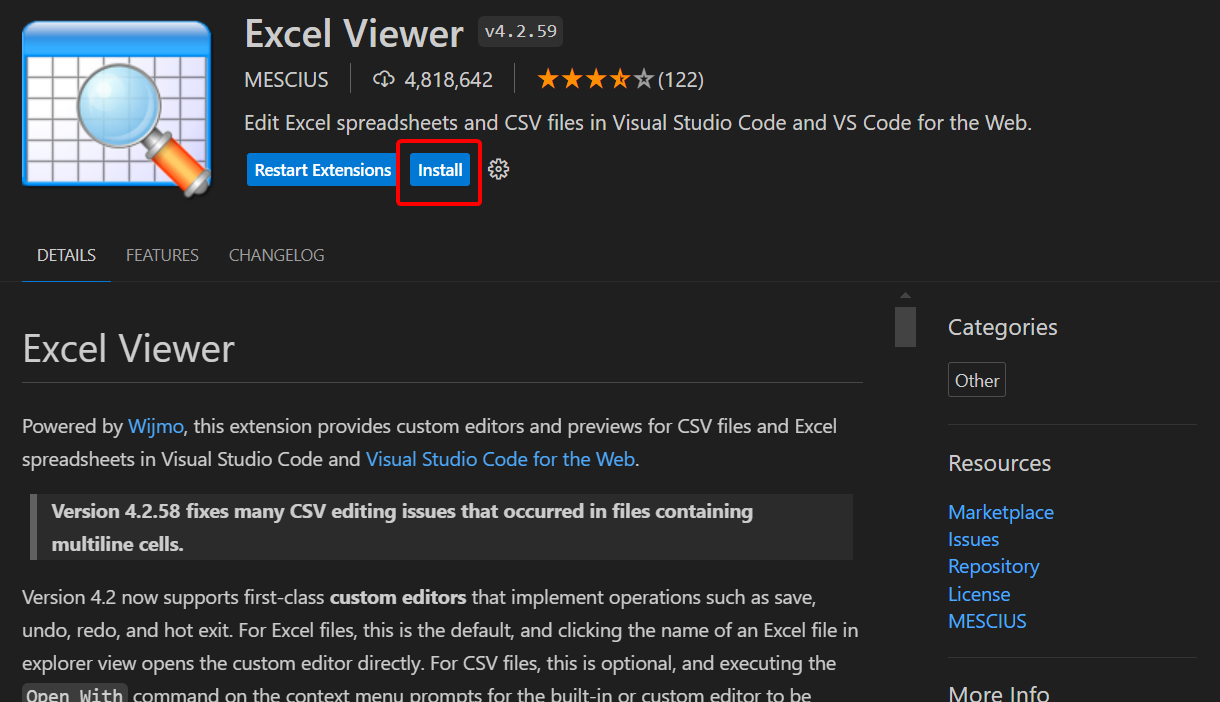Click the Install button
This screenshot has width=1220, height=702.
pos(439,170)
